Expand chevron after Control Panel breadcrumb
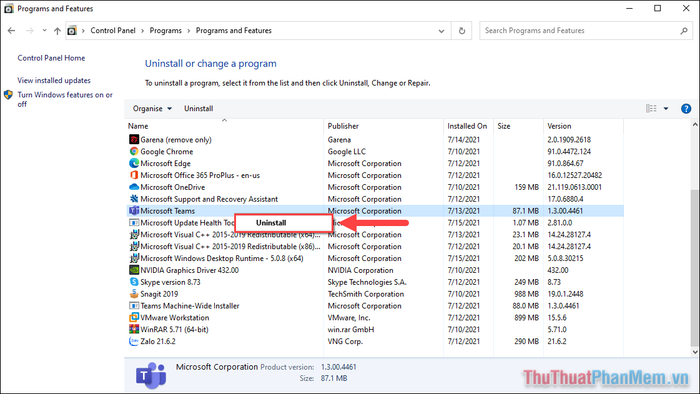Viewport: 700px width, 394px height. pos(142,31)
